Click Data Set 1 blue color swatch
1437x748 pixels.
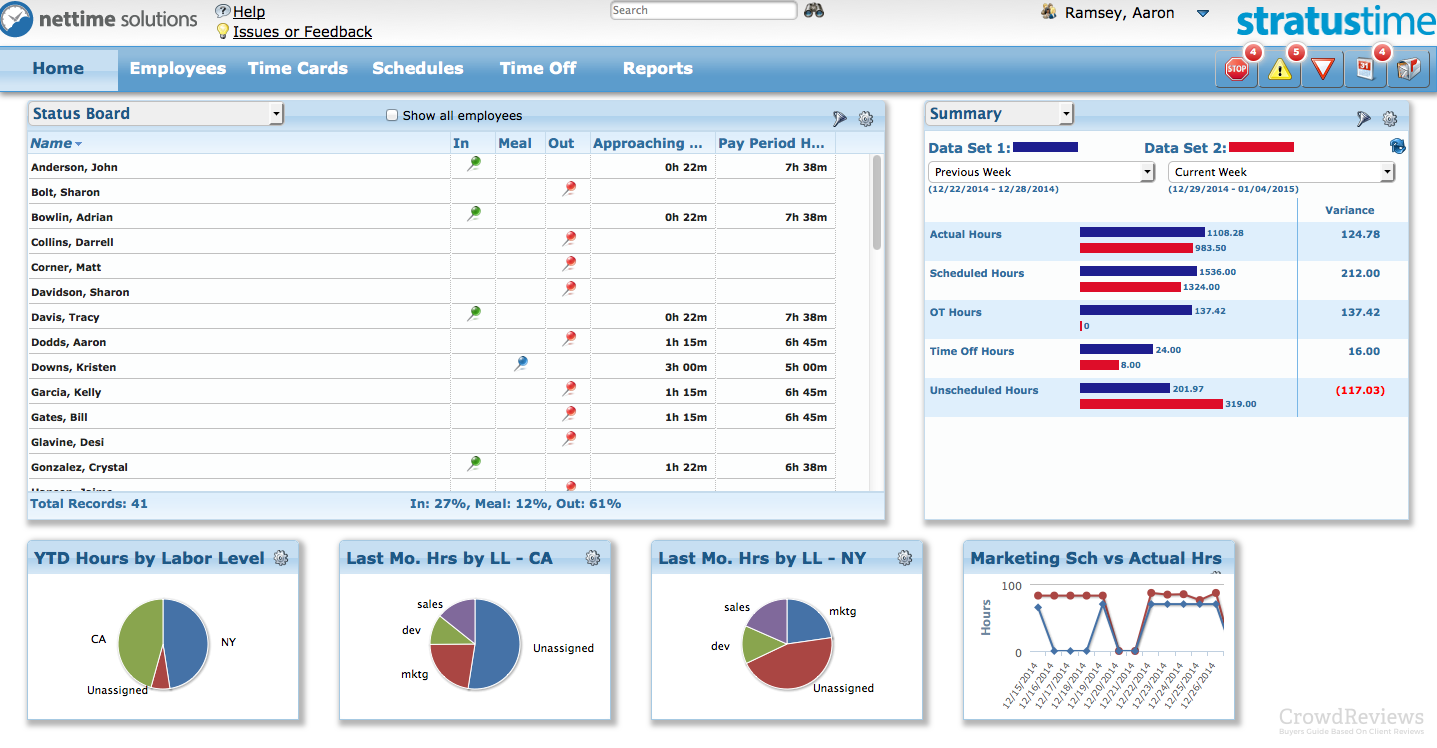[1045, 147]
